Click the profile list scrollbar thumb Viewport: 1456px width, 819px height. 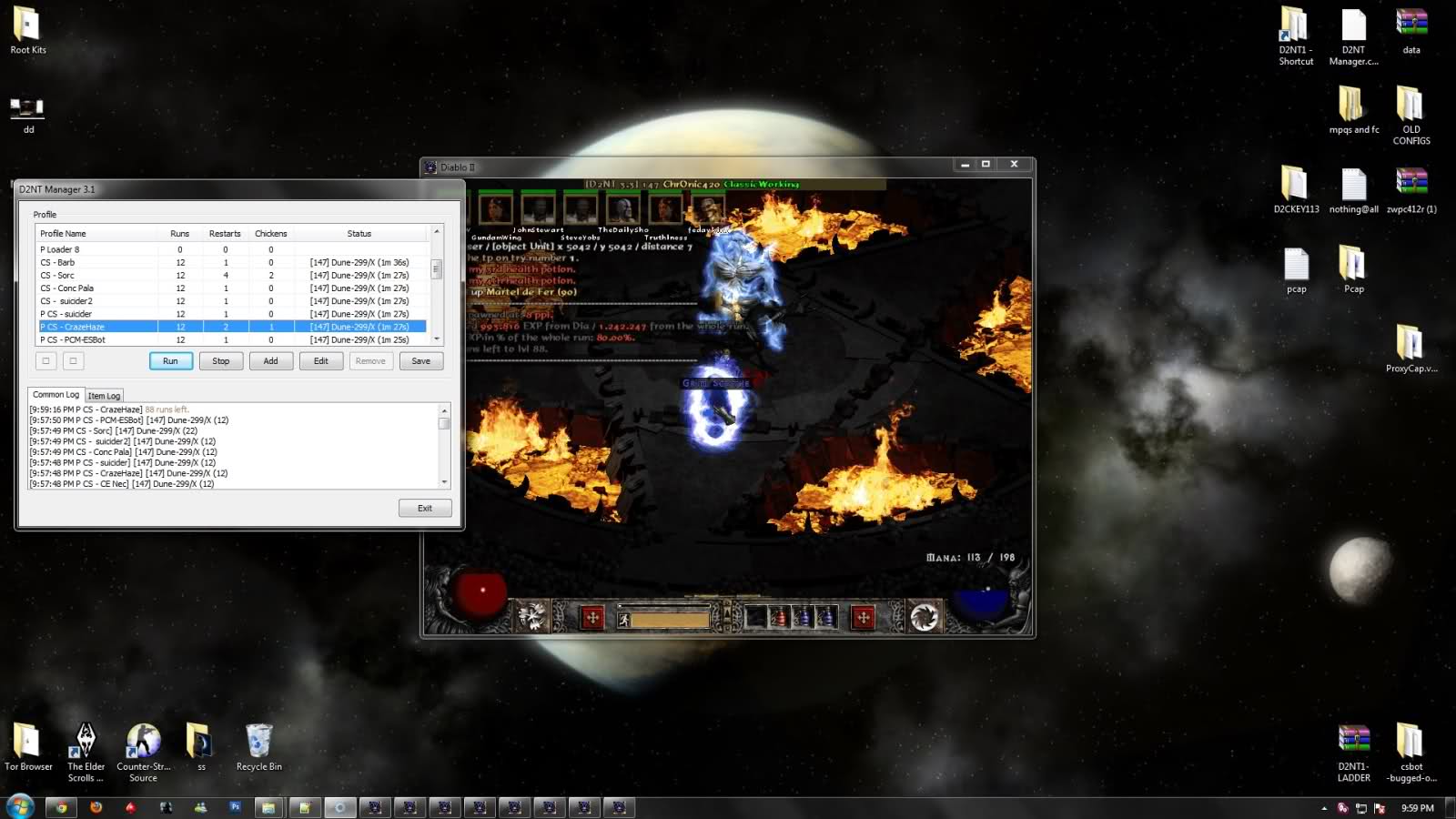click(x=437, y=268)
